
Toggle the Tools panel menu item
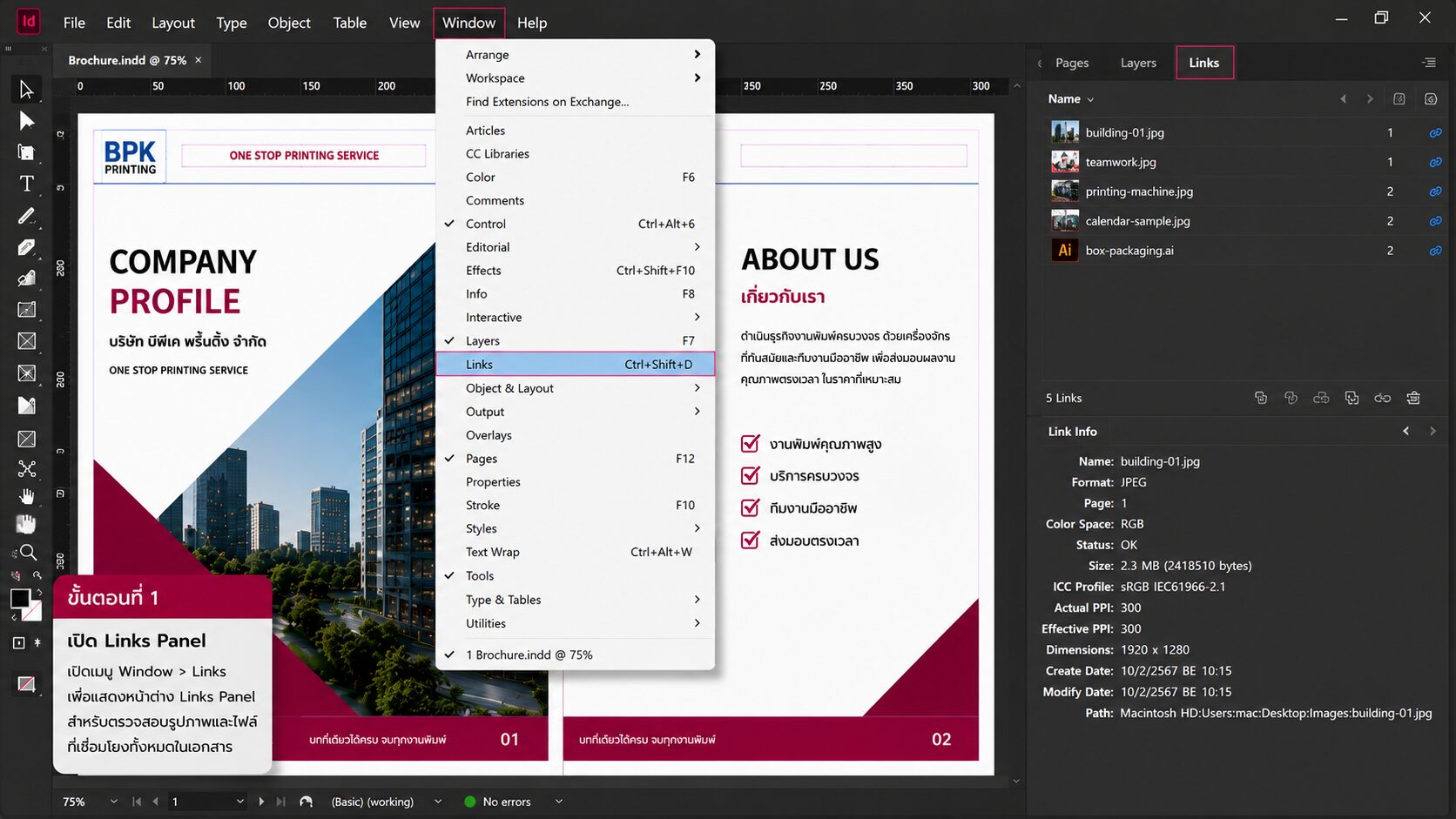click(575, 575)
